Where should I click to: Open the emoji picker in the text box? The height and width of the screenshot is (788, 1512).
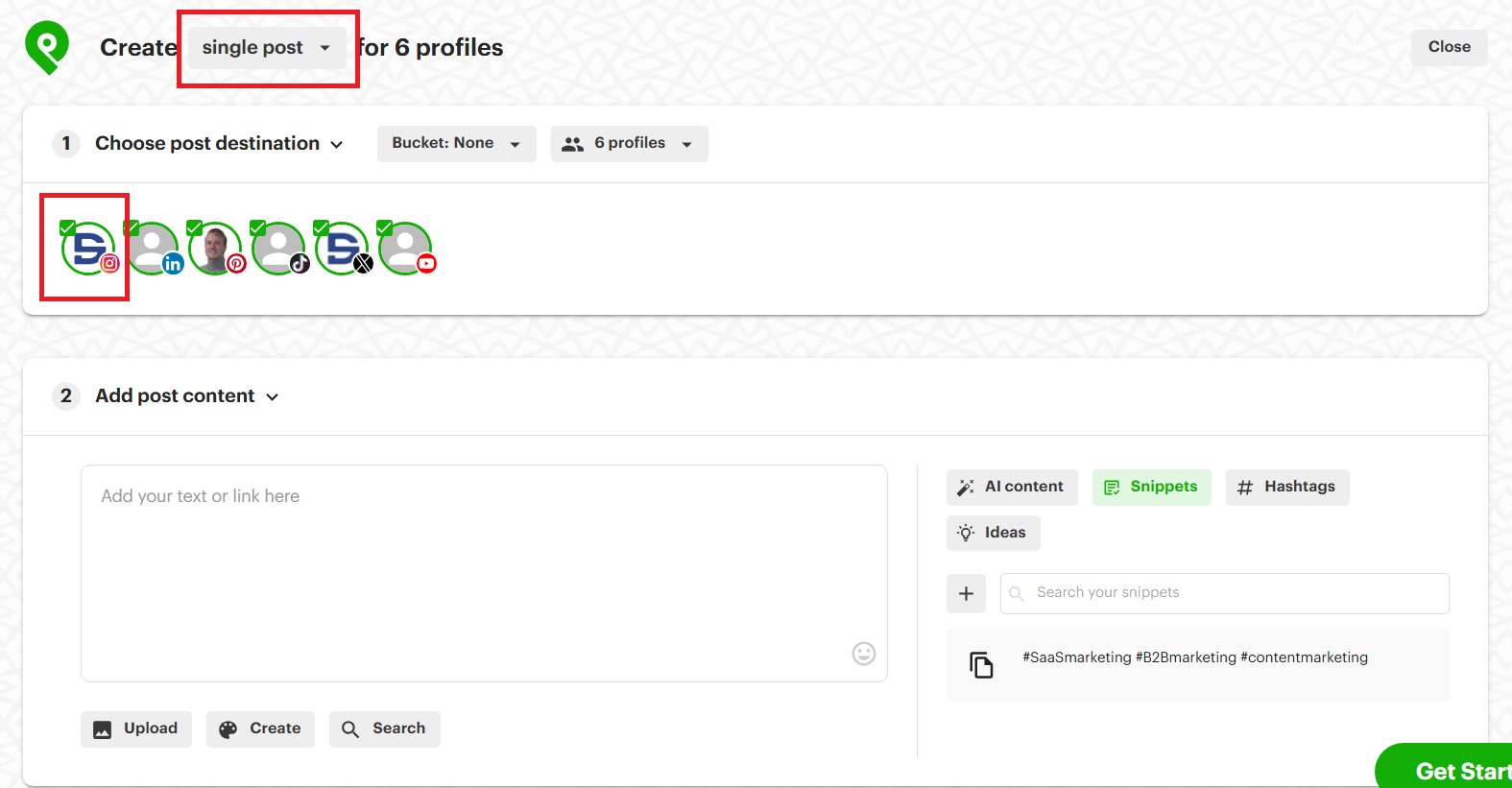(x=863, y=654)
